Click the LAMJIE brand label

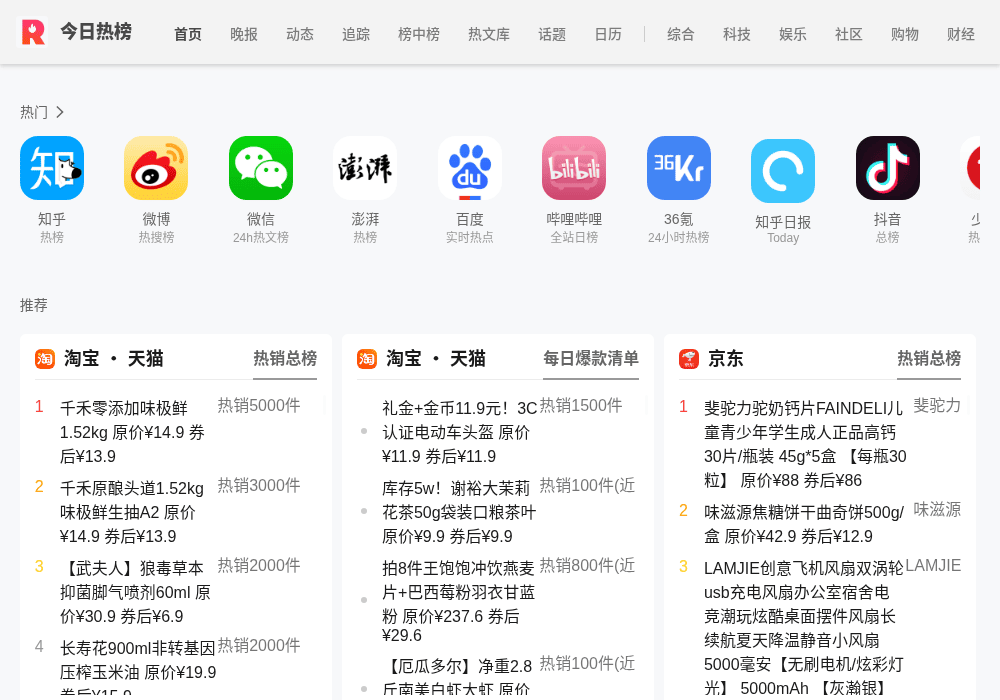point(933,565)
